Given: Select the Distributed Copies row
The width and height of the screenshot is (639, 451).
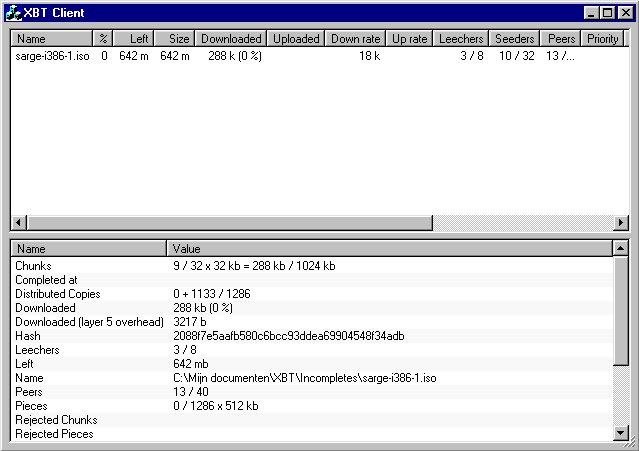Looking at the screenshot, I should [312, 294].
